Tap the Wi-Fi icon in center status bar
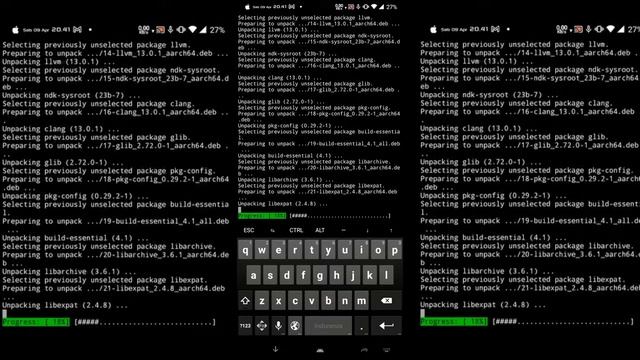640x360 pixels. [374, 7]
